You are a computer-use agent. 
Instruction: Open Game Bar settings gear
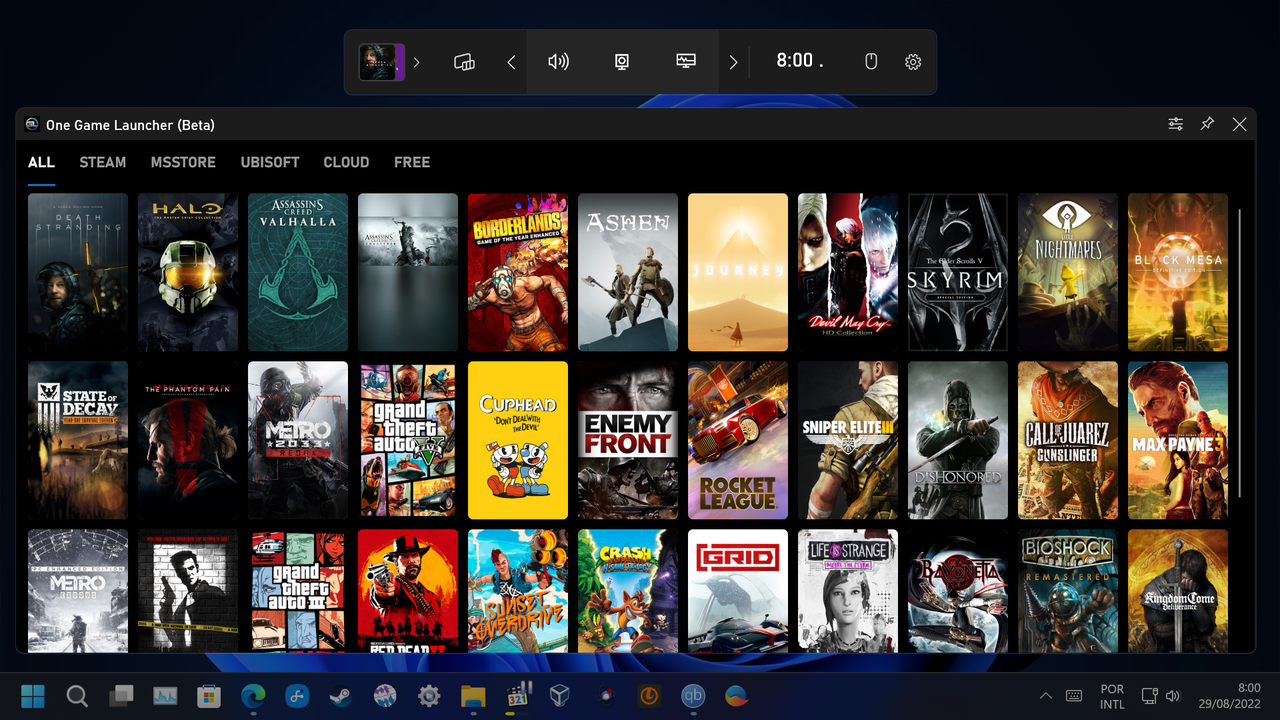[x=913, y=62]
